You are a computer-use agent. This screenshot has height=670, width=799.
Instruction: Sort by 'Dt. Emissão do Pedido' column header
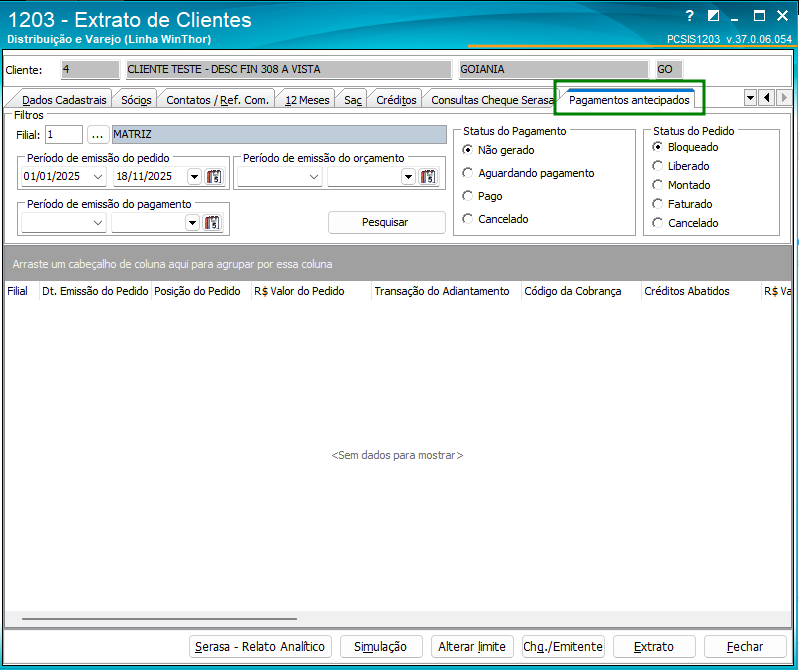click(x=95, y=291)
